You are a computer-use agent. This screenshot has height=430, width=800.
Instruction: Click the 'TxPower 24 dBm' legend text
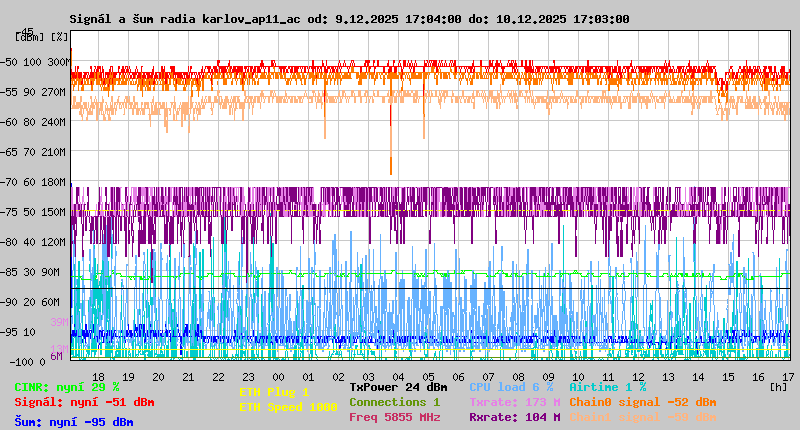pyautogui.click(x=398, y=387)
